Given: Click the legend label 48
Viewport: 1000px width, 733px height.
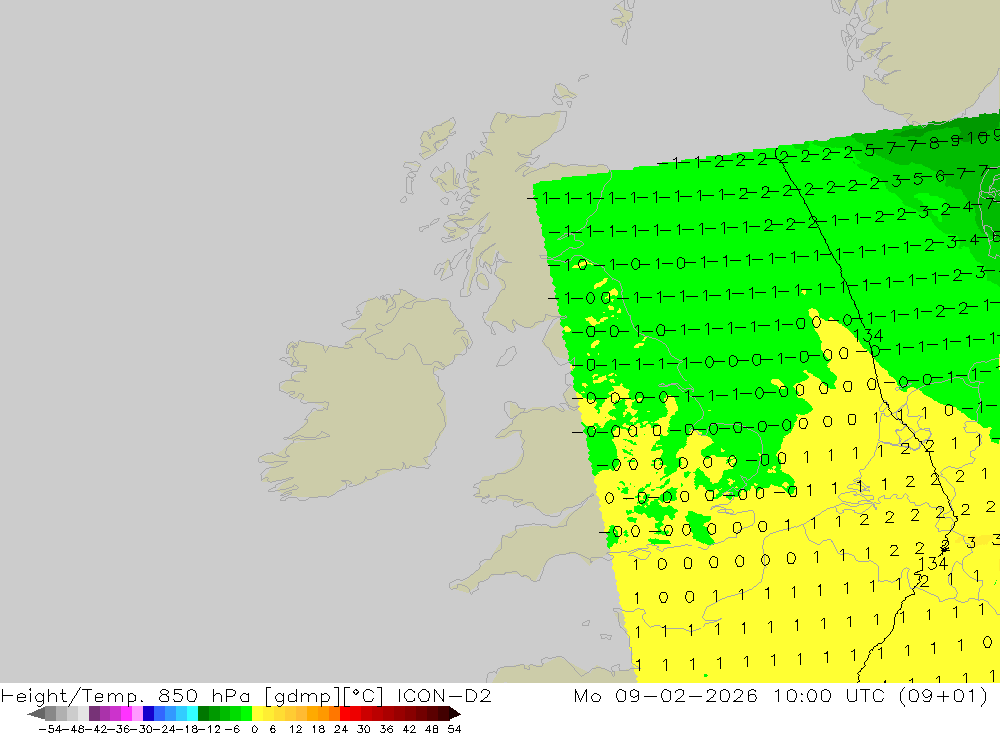Looking at the screenshot, I should tap(432, 729).
